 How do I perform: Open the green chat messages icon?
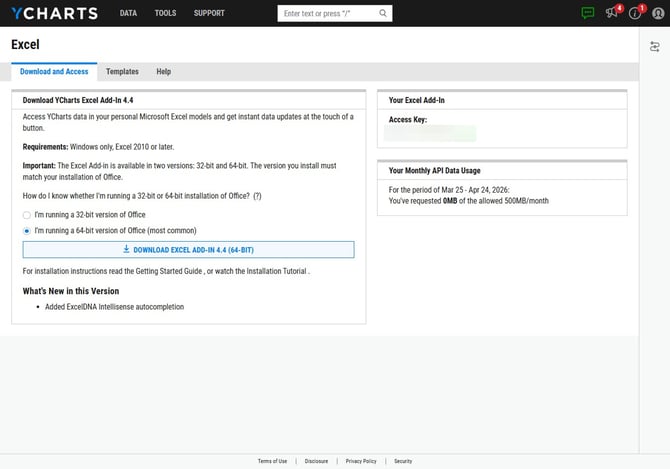(x=587, y=14)
